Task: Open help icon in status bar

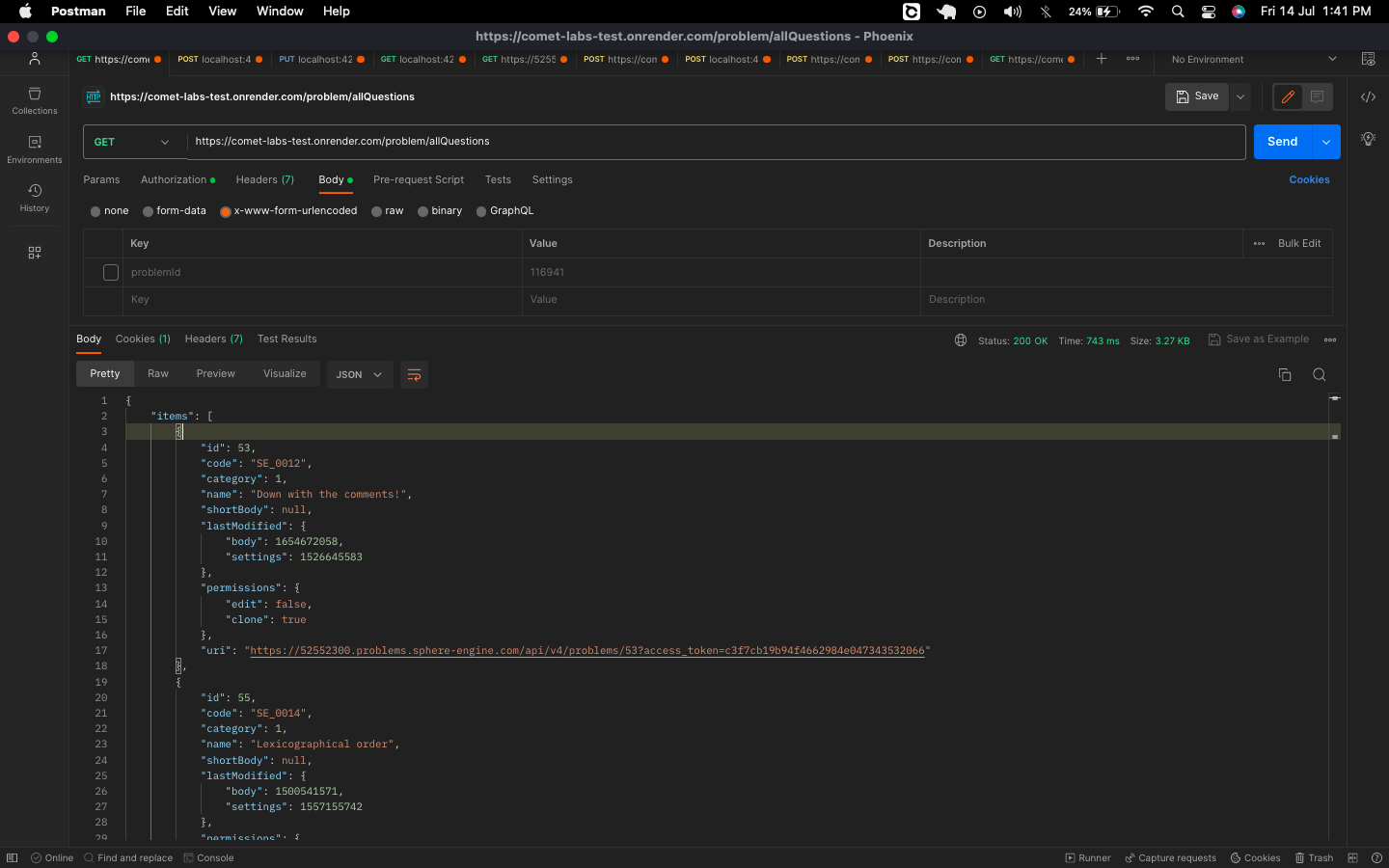Action: 1376,857
